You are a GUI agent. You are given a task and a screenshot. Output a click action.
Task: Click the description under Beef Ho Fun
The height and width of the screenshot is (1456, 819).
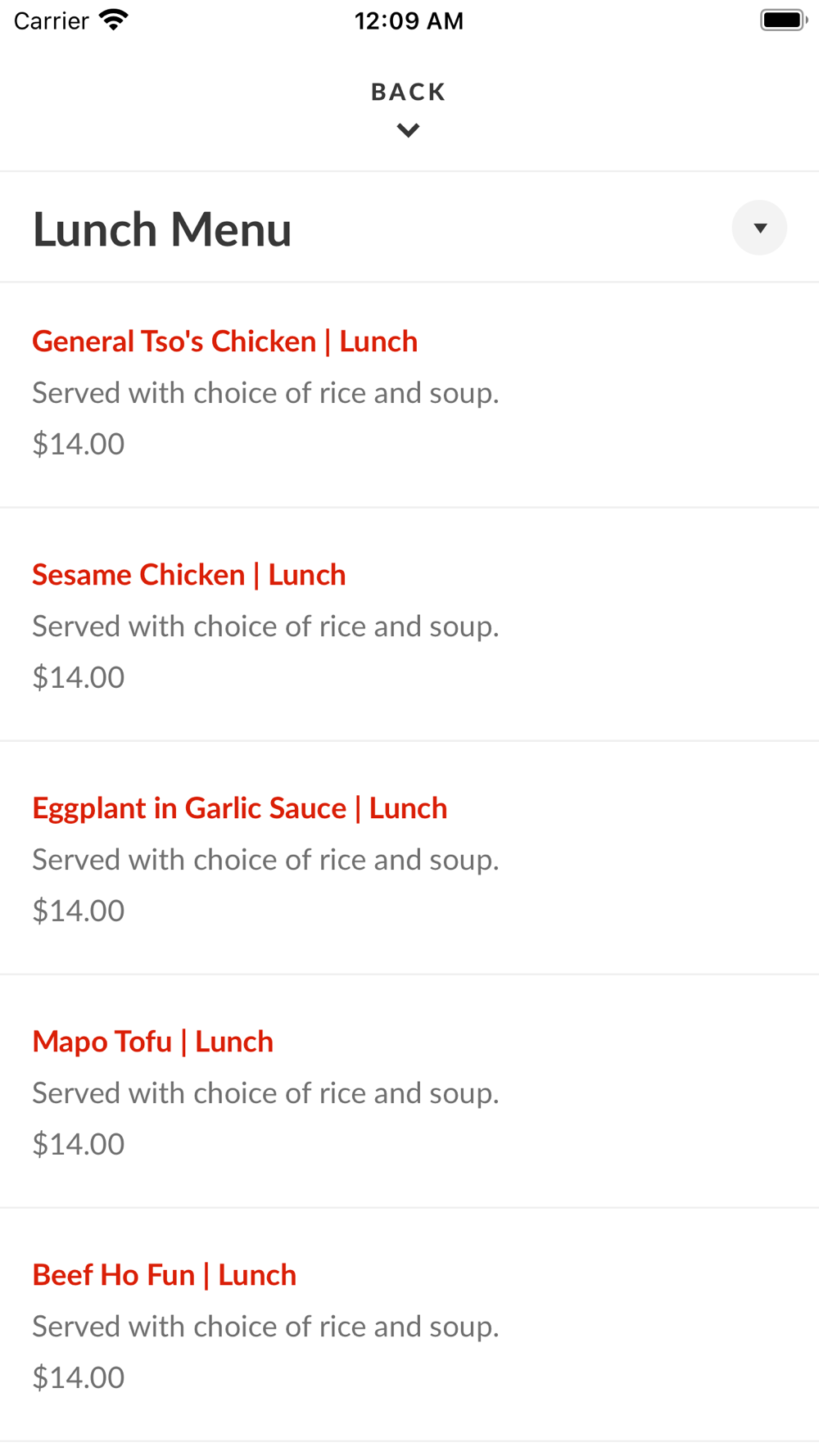(x=265, y=1327)
